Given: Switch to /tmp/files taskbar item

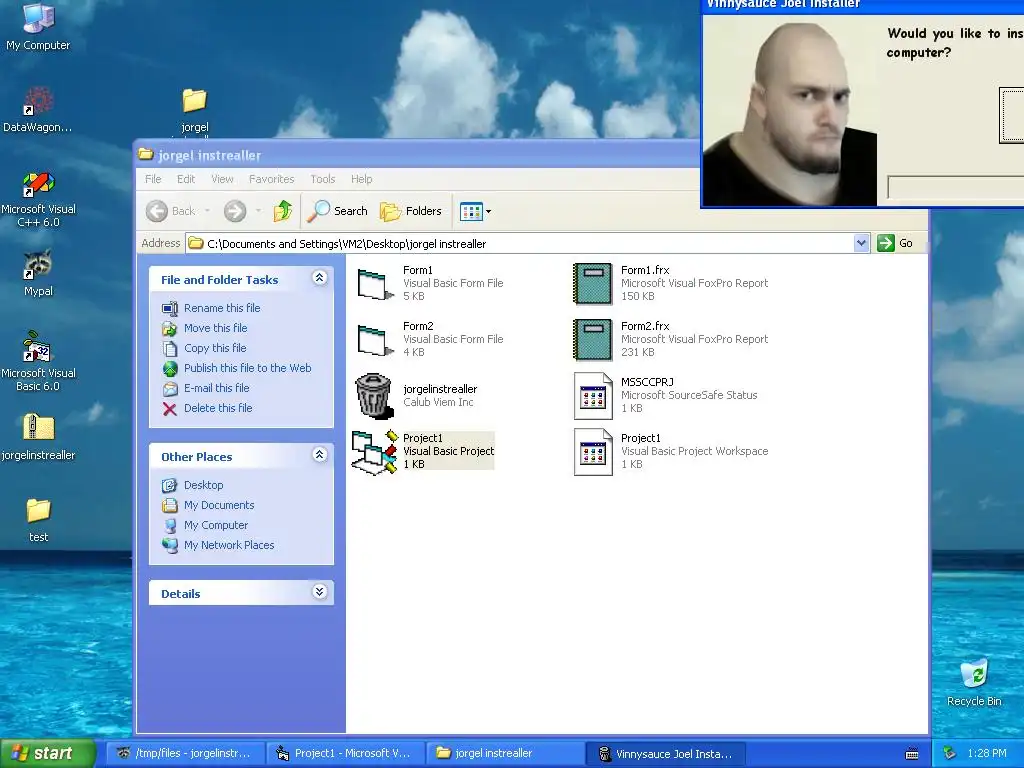Looking at the screenshot, I should (x=185, y=754).
